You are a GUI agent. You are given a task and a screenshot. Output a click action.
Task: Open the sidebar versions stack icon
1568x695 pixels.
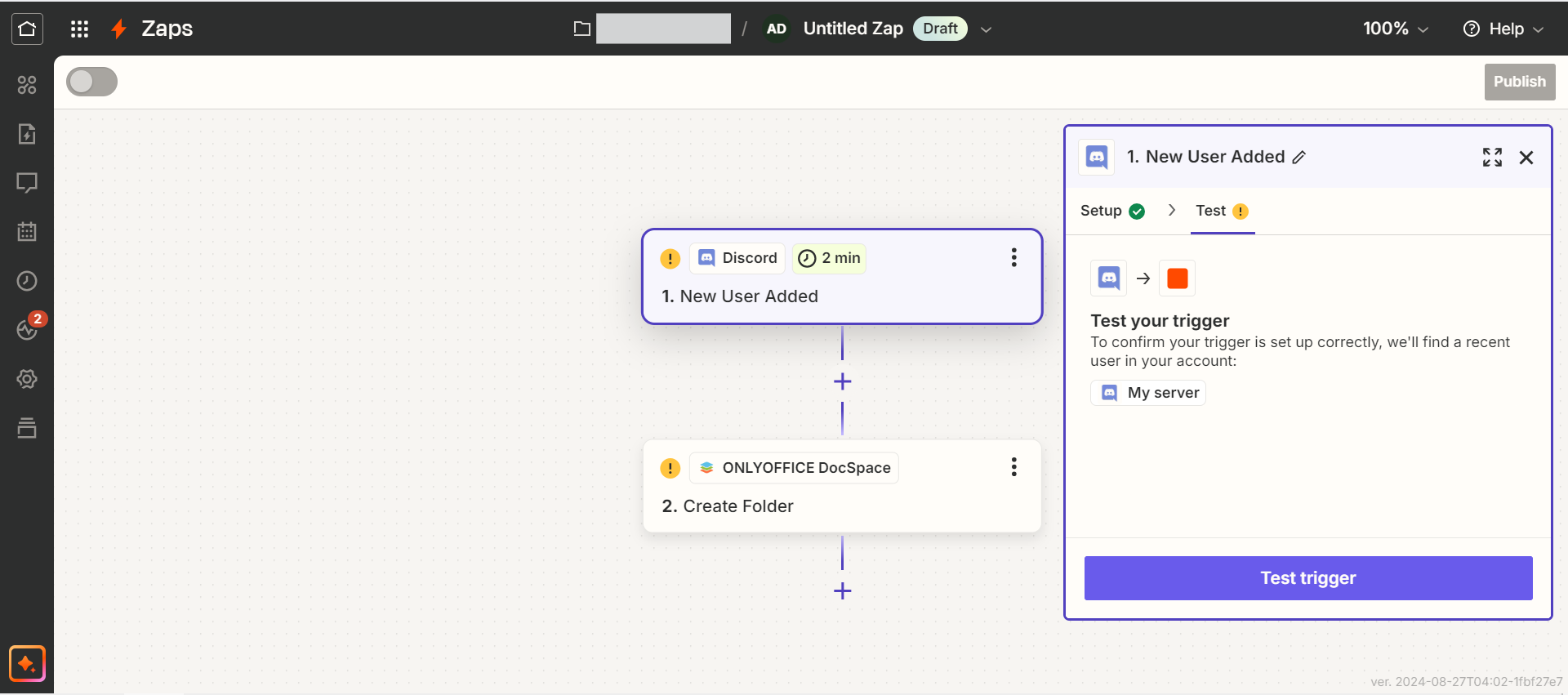click(x=27, y=428)
